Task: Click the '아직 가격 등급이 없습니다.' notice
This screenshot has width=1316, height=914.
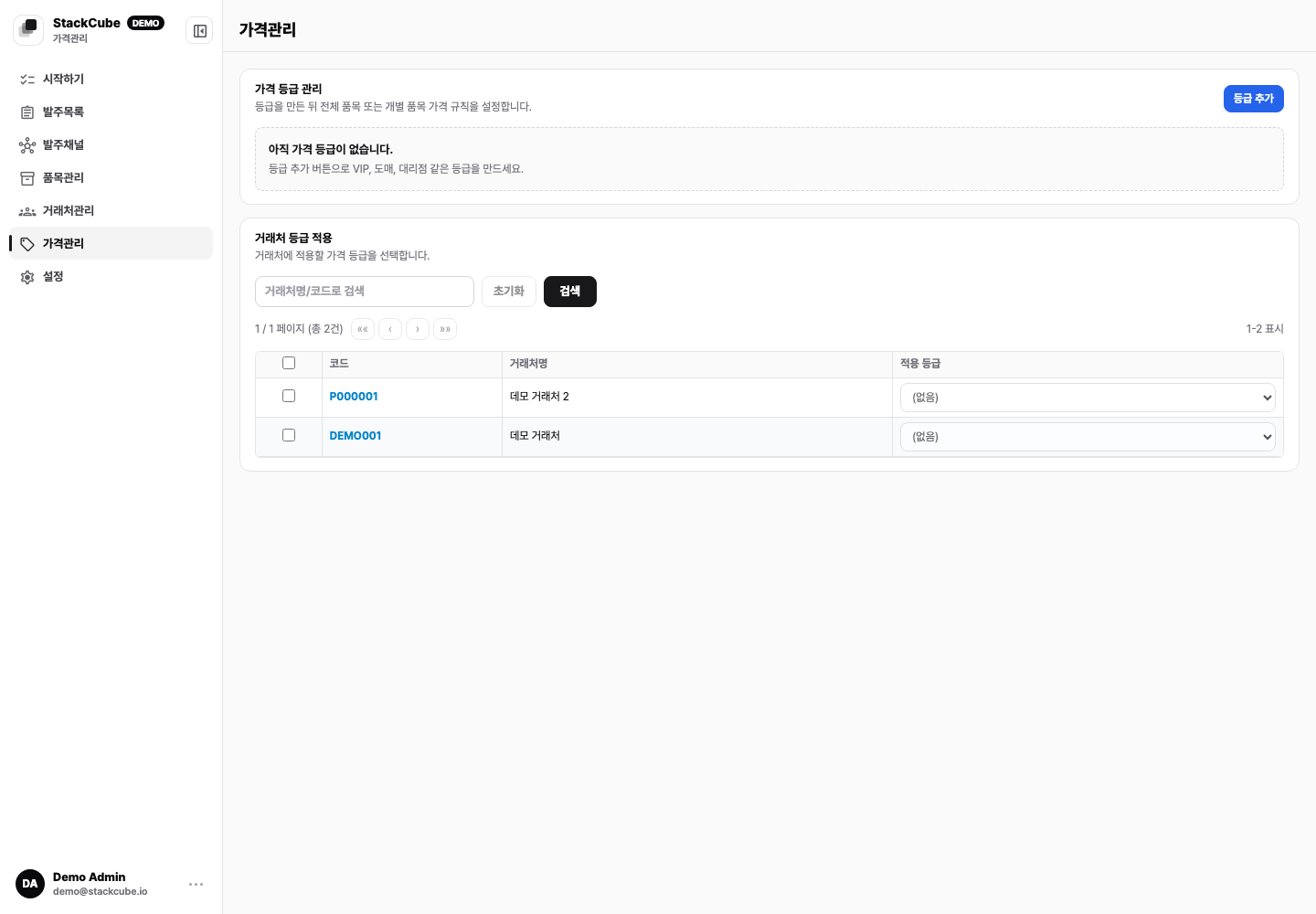Action: point(330,149)
